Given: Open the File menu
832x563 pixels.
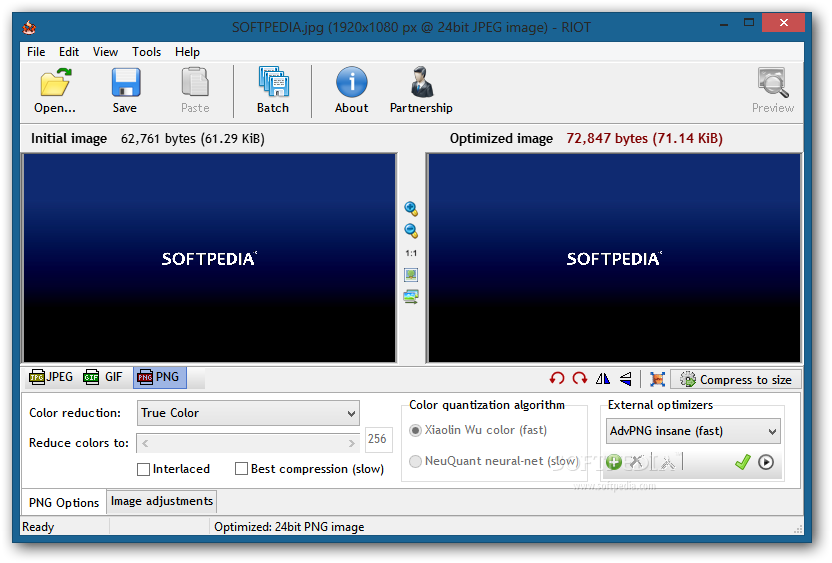Looking at the screenshot, I should (36, 52).
